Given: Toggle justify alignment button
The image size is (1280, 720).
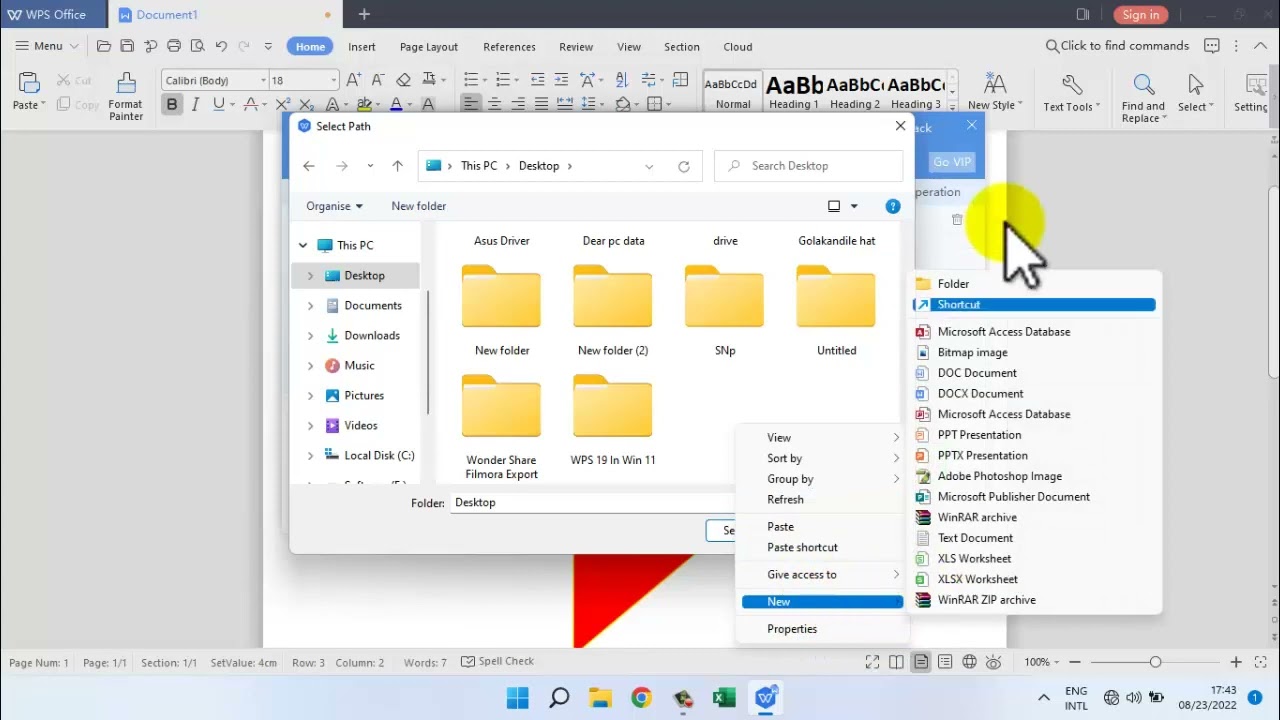Looking at the screenshot, I should click(x=541, y=104).
